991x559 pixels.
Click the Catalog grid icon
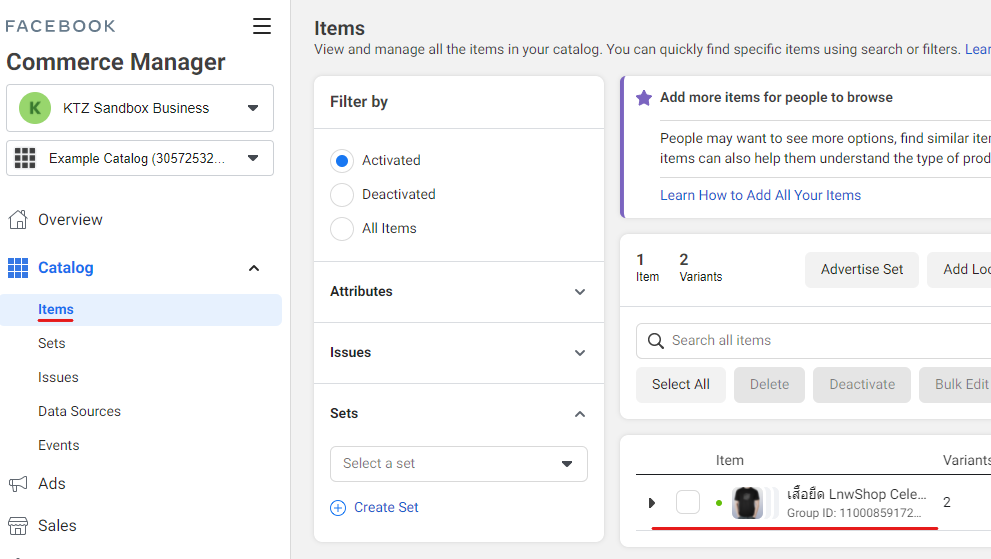tap(18, 268)
